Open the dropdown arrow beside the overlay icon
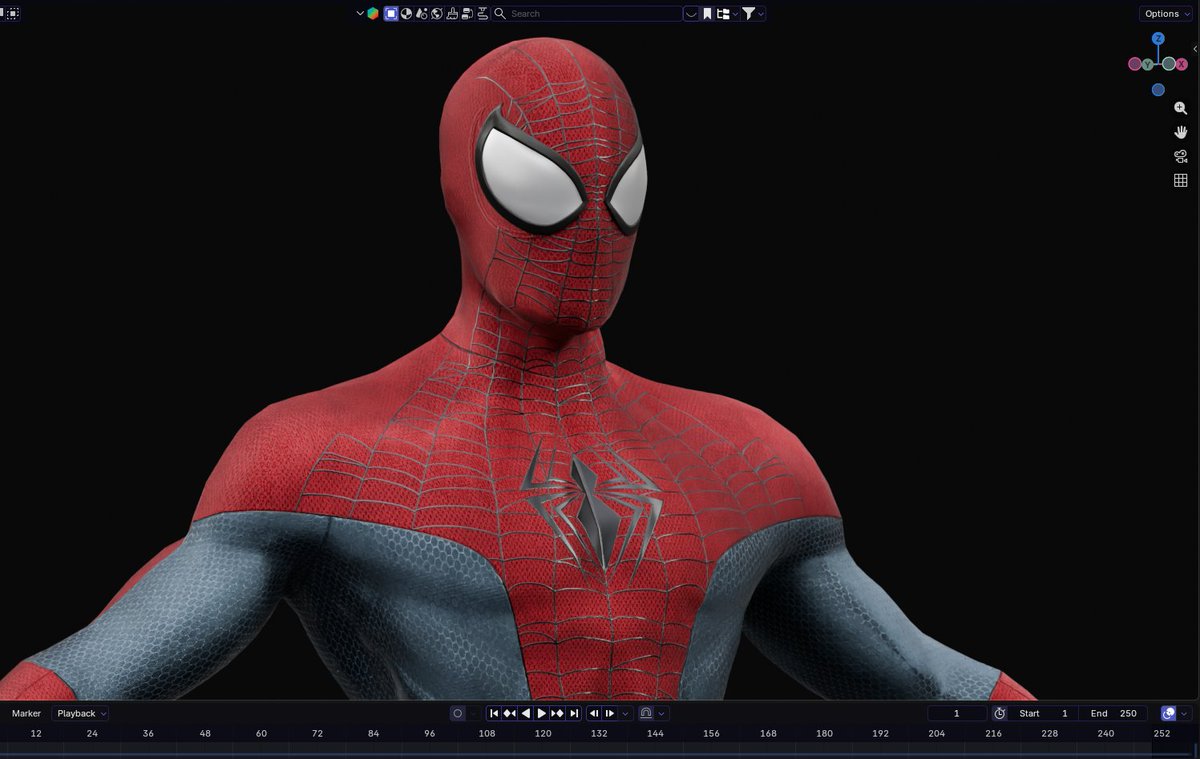The height and width of the screenshot is (759, 1200). pyautogui.click(x=1185, y=713)
